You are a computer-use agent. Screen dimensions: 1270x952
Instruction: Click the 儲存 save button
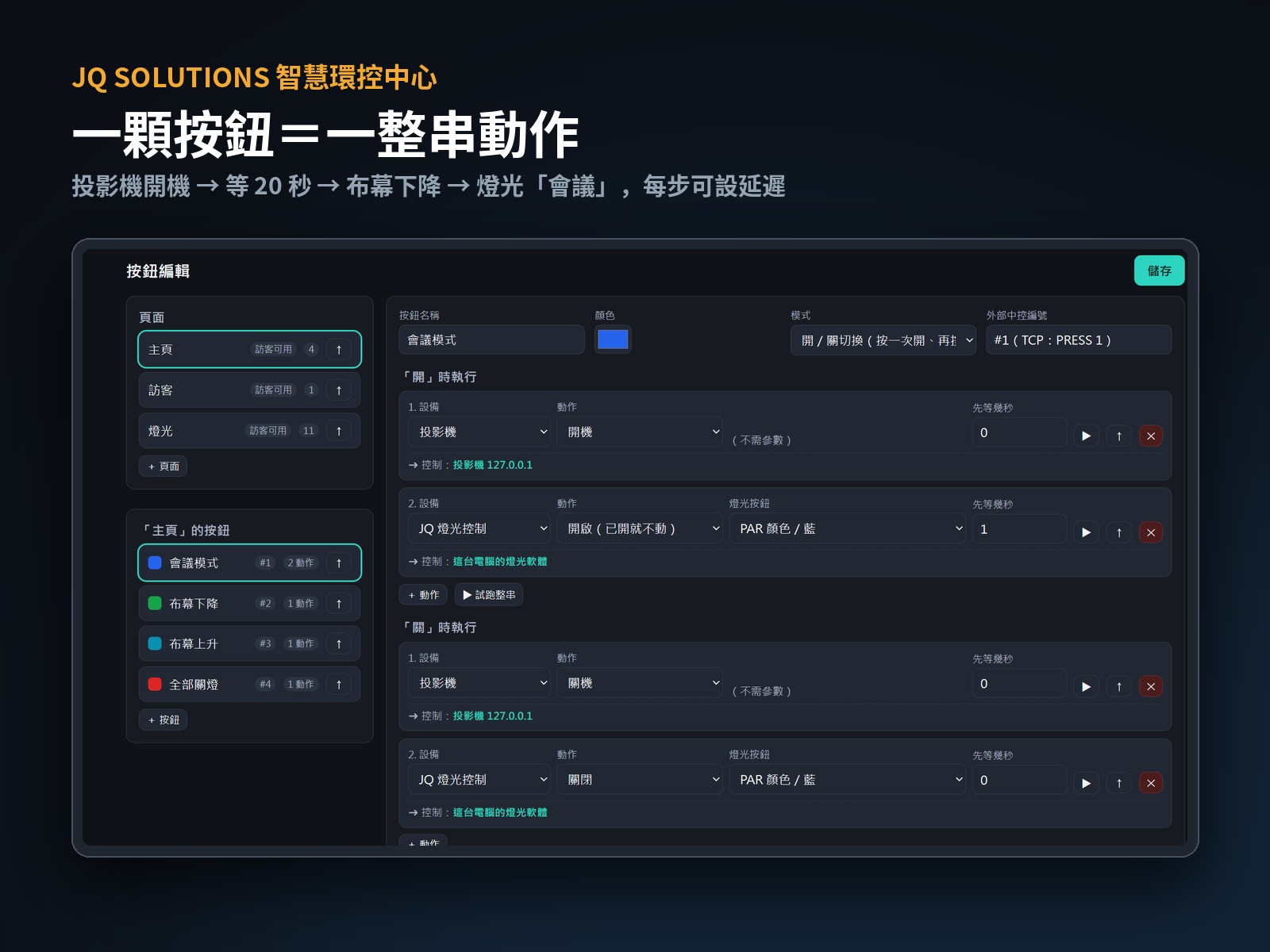point(1159,271)
